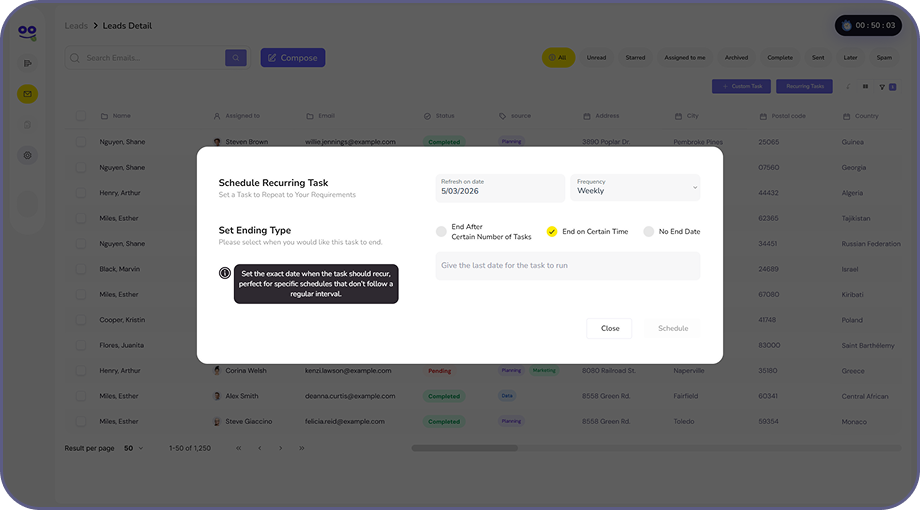
Task: Switch to the Unread filter tab
Action: (596, 58)
